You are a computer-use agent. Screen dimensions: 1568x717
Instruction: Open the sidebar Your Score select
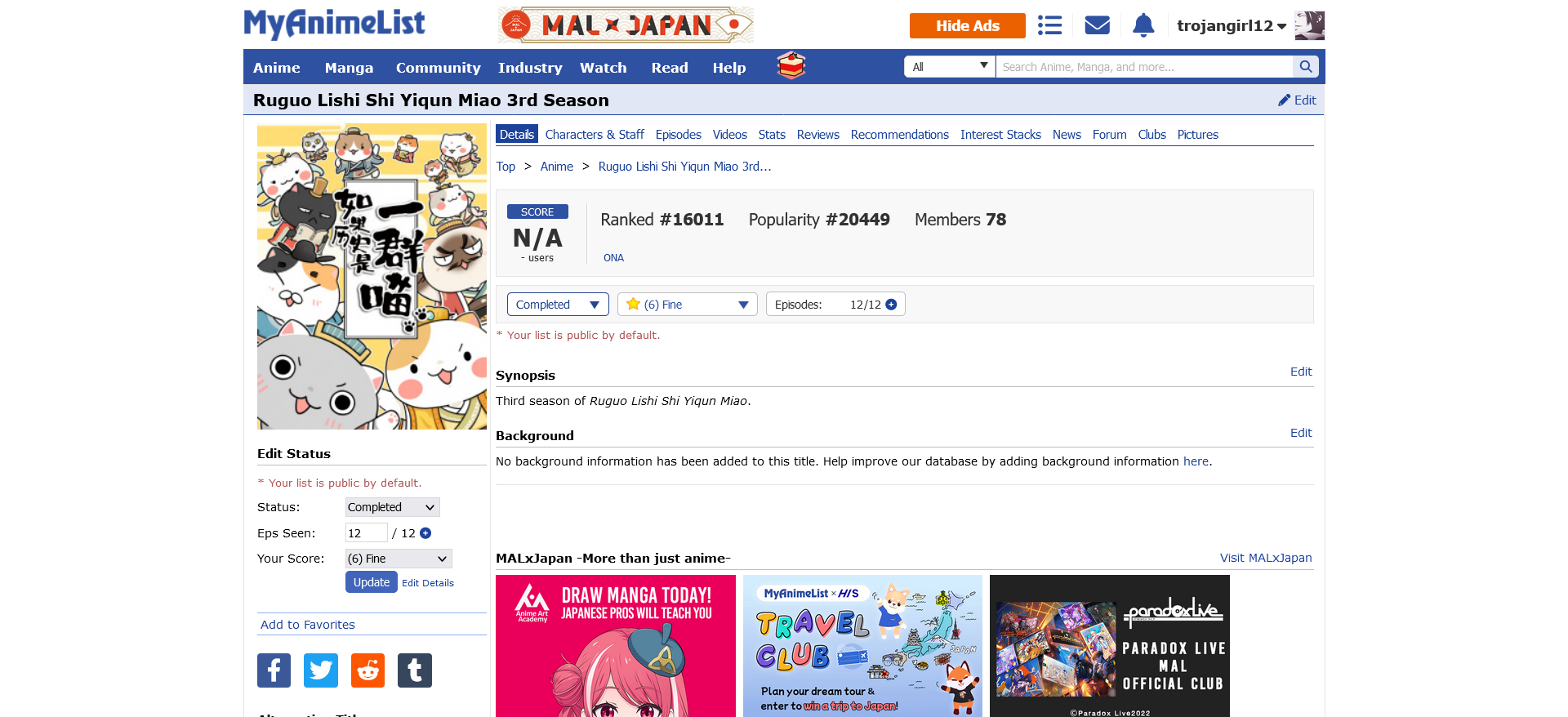click(399, 559)
